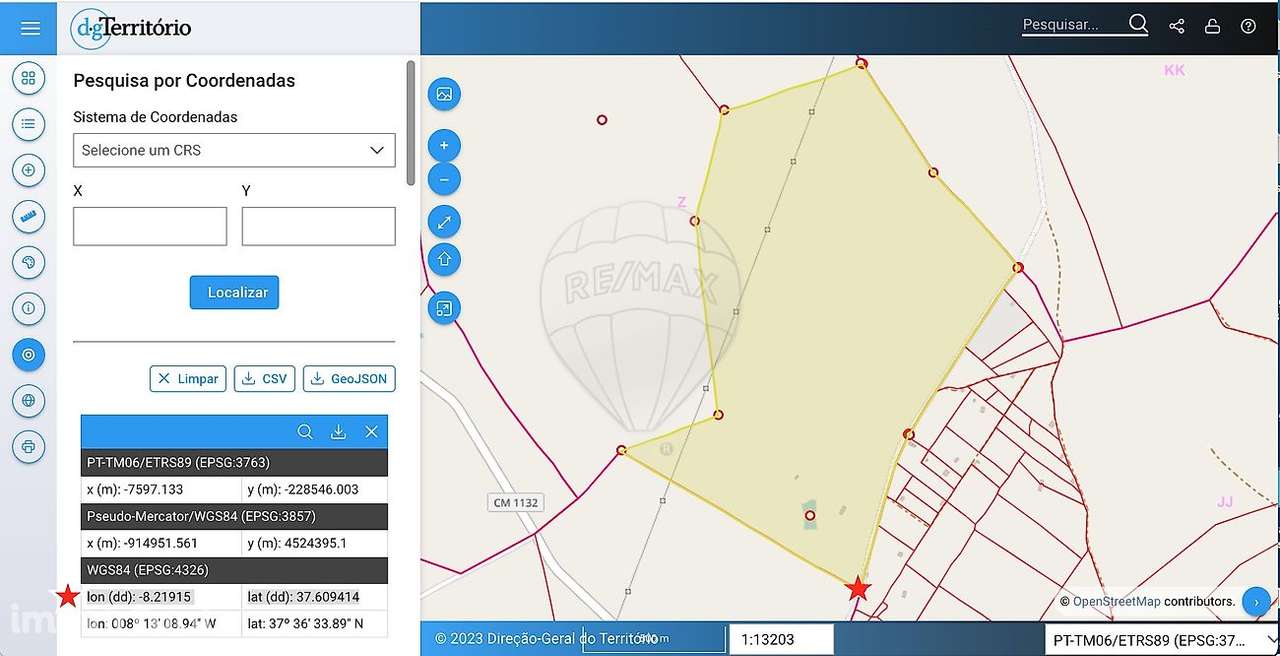This screenshot has height=656, width=1280.
Task: Open the information sidebar icon
Action: coord(28,308)
